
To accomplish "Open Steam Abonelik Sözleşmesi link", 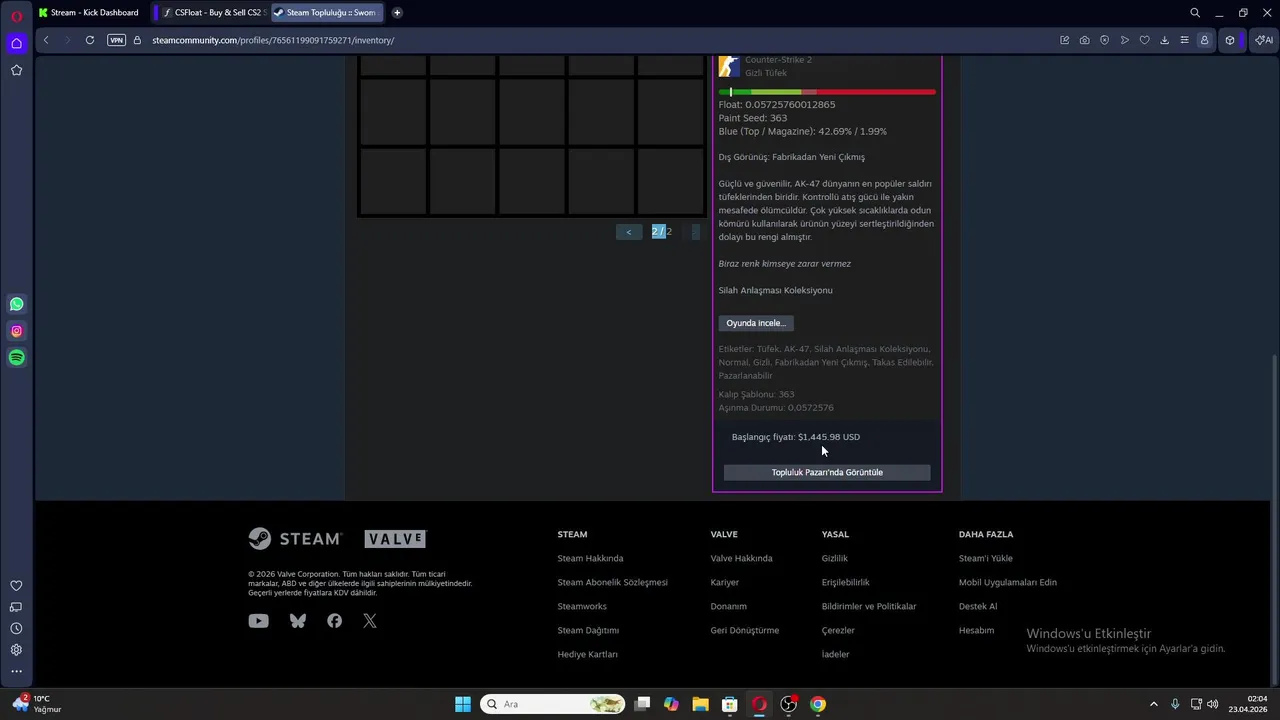I will [x=612, y=582].
